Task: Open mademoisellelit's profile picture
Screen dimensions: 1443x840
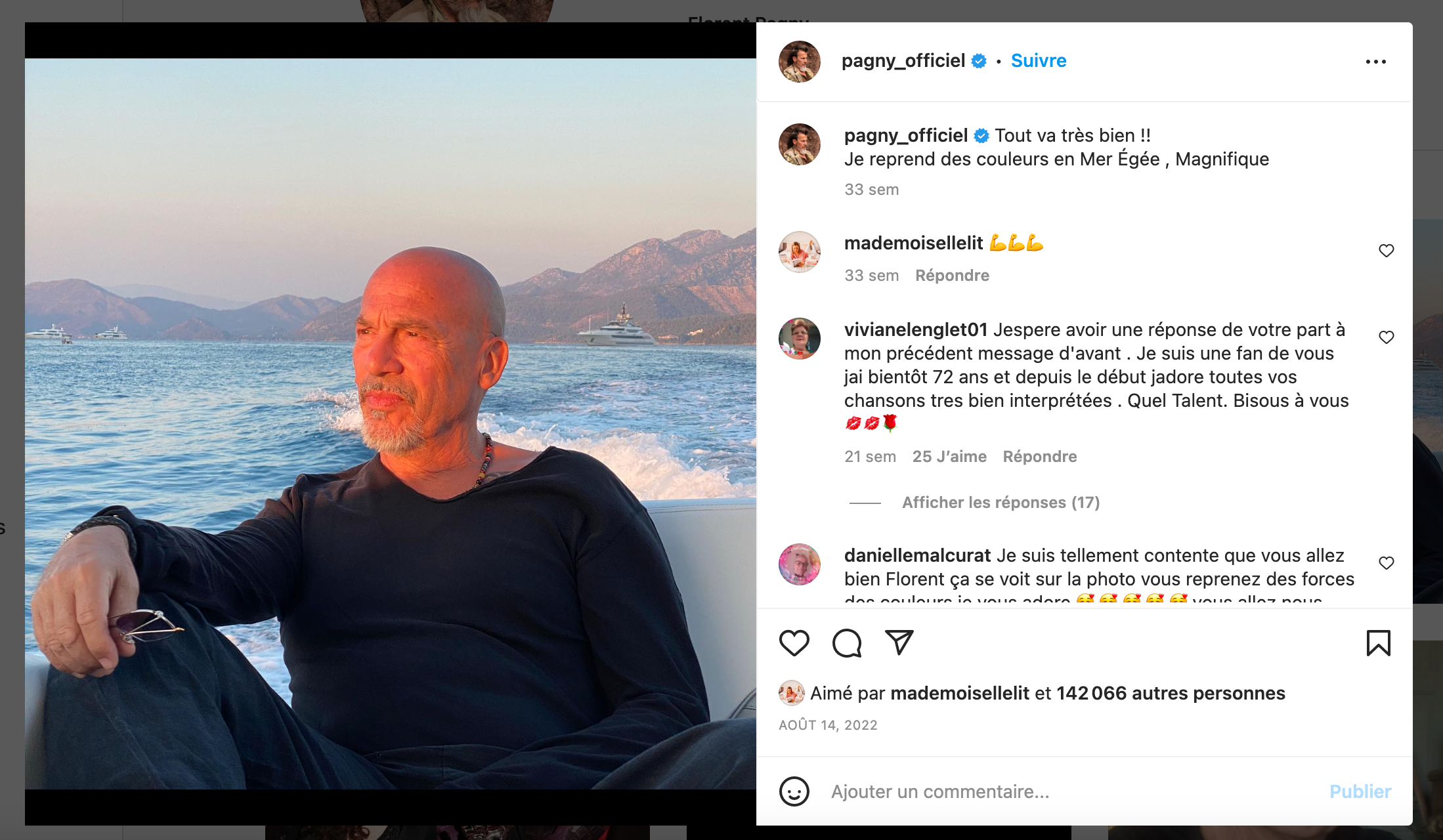Action: pyautogui.click(x=799, y=251)
